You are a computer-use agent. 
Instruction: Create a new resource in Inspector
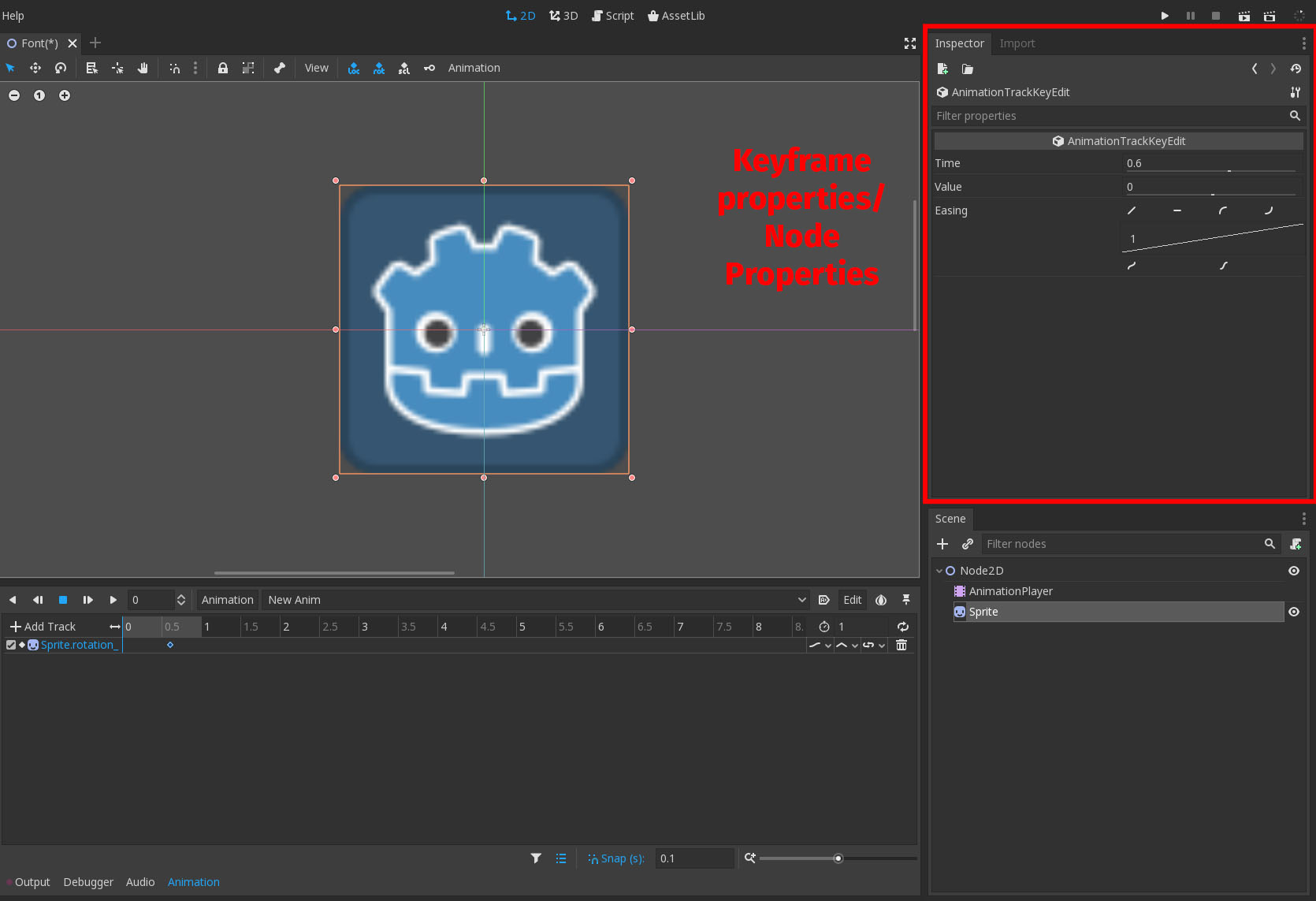(x=942, y=69)
